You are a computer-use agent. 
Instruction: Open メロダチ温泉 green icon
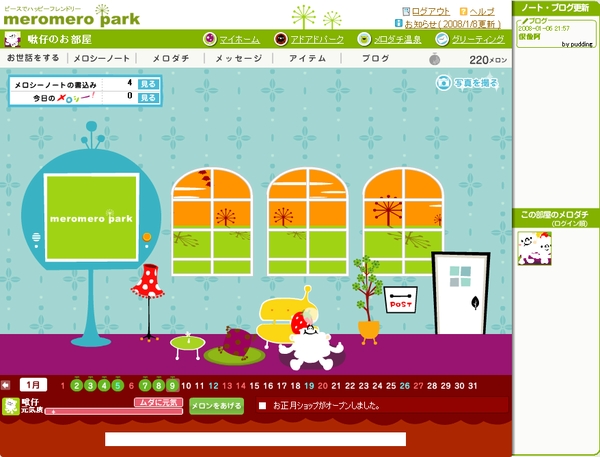(364, 39)
